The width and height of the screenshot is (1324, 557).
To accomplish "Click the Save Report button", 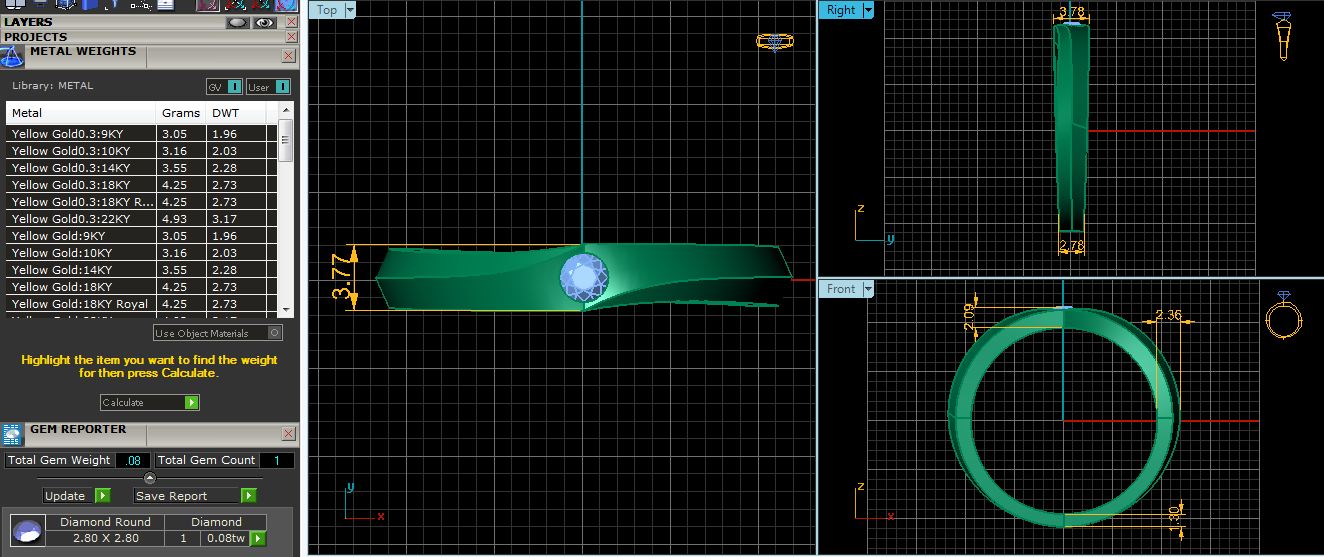I will (195, 496).
